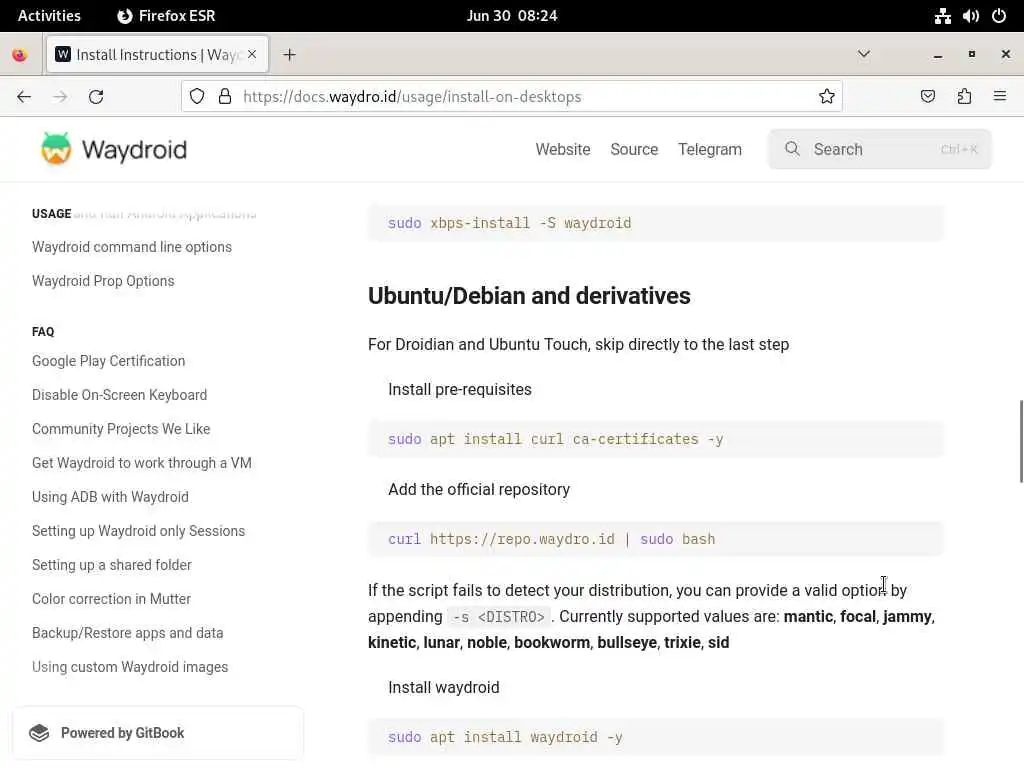Click the Powered by GitBook button
Screen dimensions: 1024x768
coord(158,733)
